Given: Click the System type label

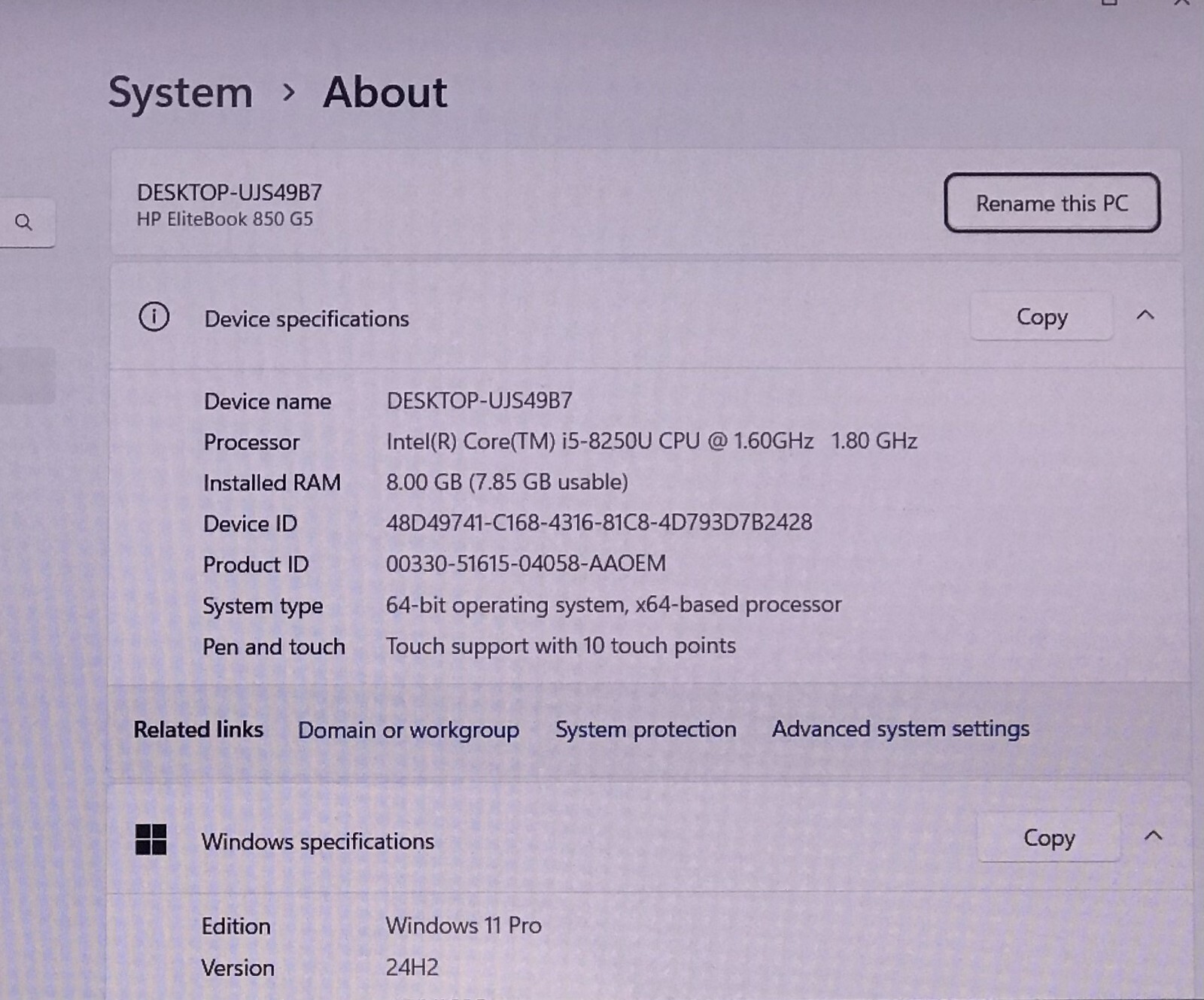Looking at the screenshot, I should click(x=263, y=606).
